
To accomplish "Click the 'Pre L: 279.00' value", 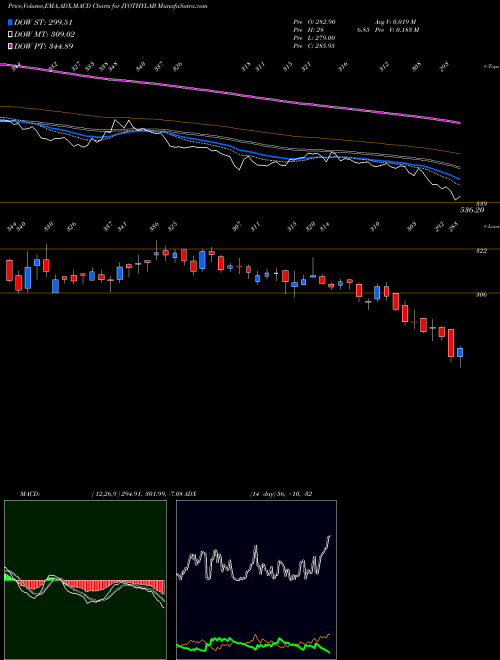I will [x=314, y=37].
